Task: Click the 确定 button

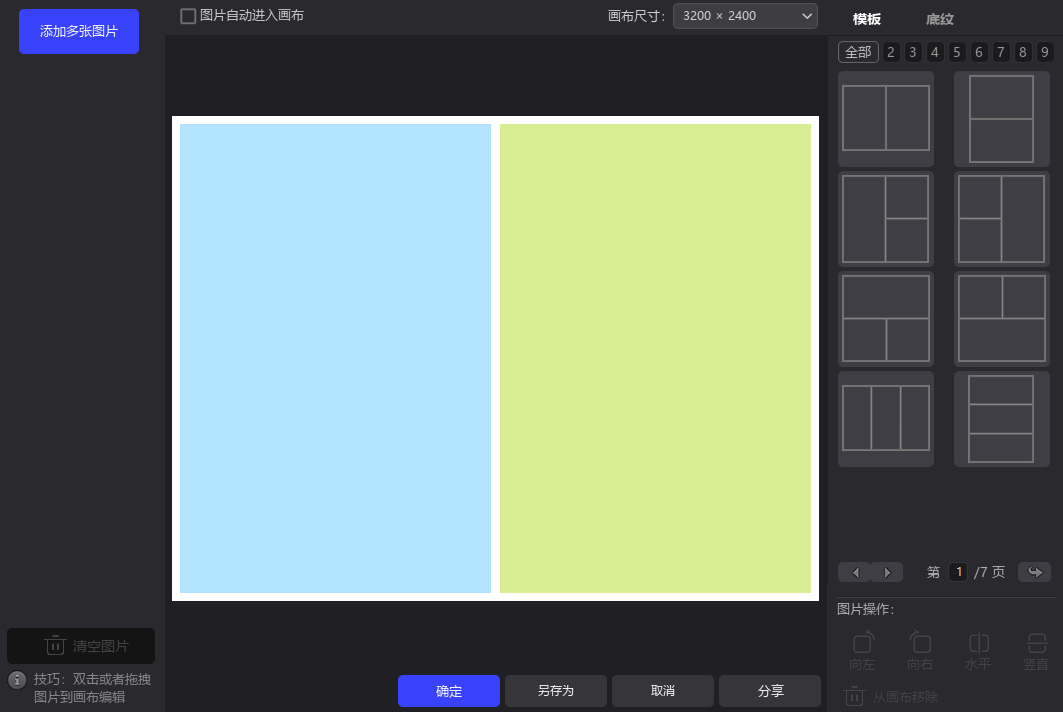Action: [449, 691]
